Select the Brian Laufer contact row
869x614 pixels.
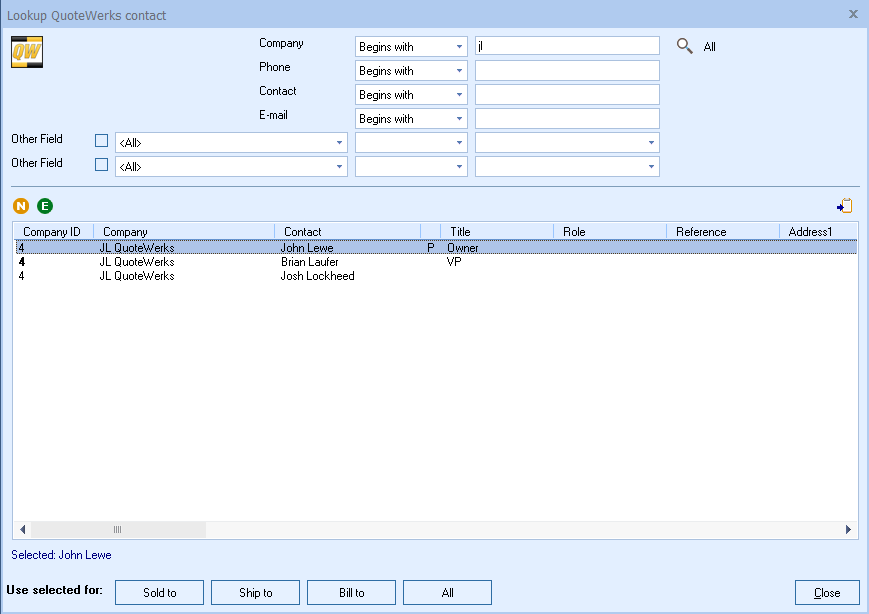(436, 262)
